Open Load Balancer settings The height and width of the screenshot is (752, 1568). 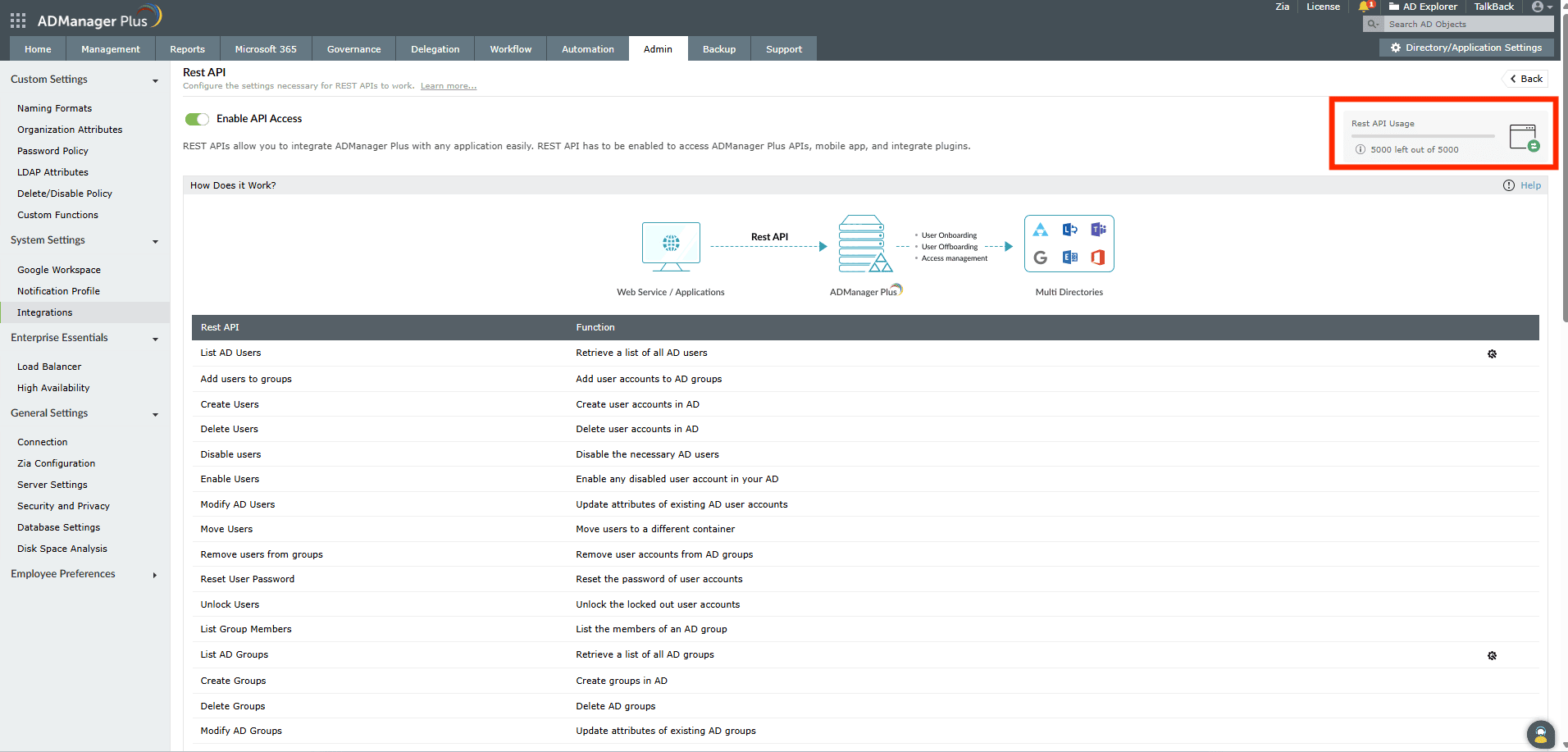point(49,367)
